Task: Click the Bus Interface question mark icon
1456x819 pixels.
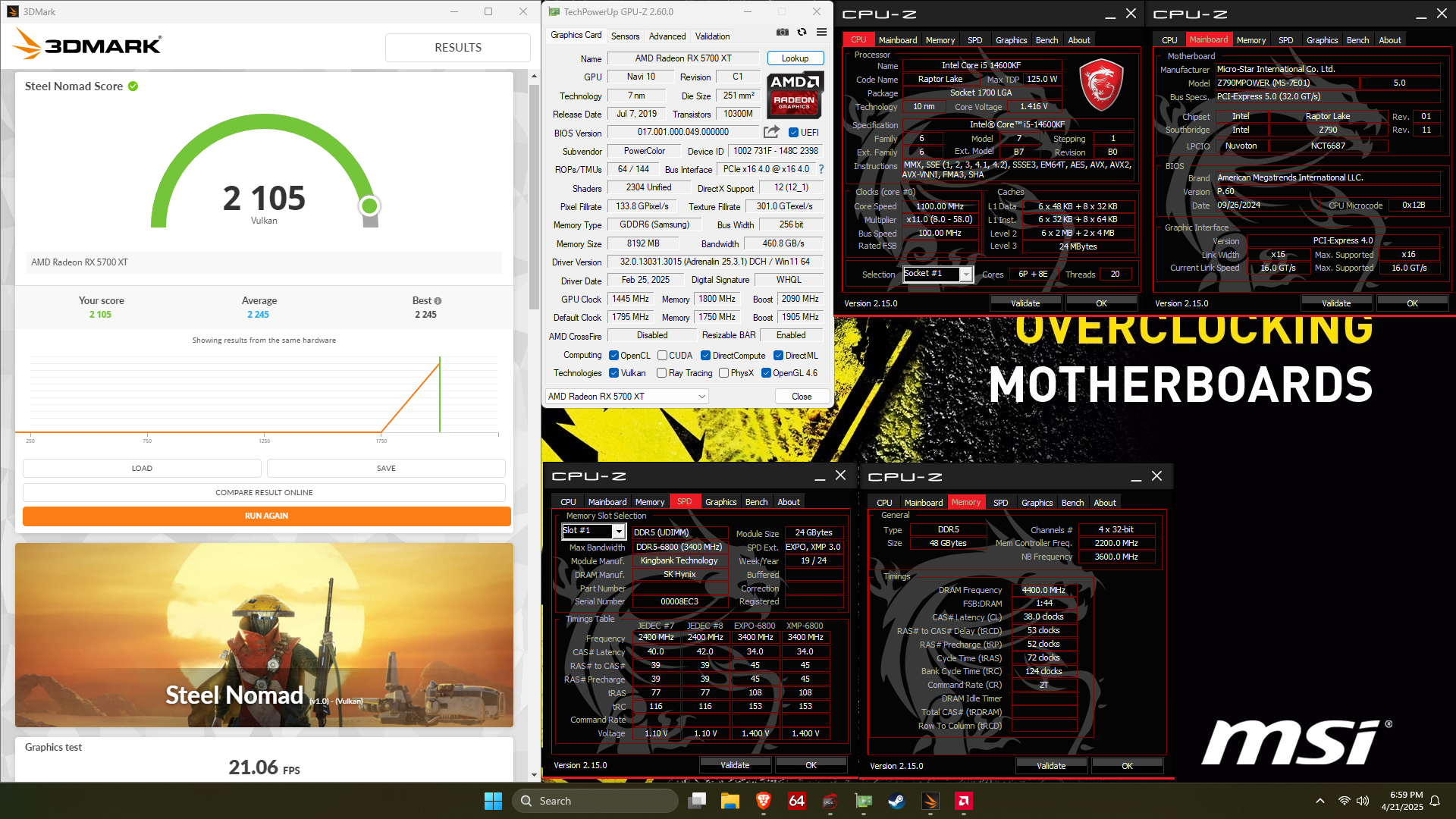Action: coord(821,169)
